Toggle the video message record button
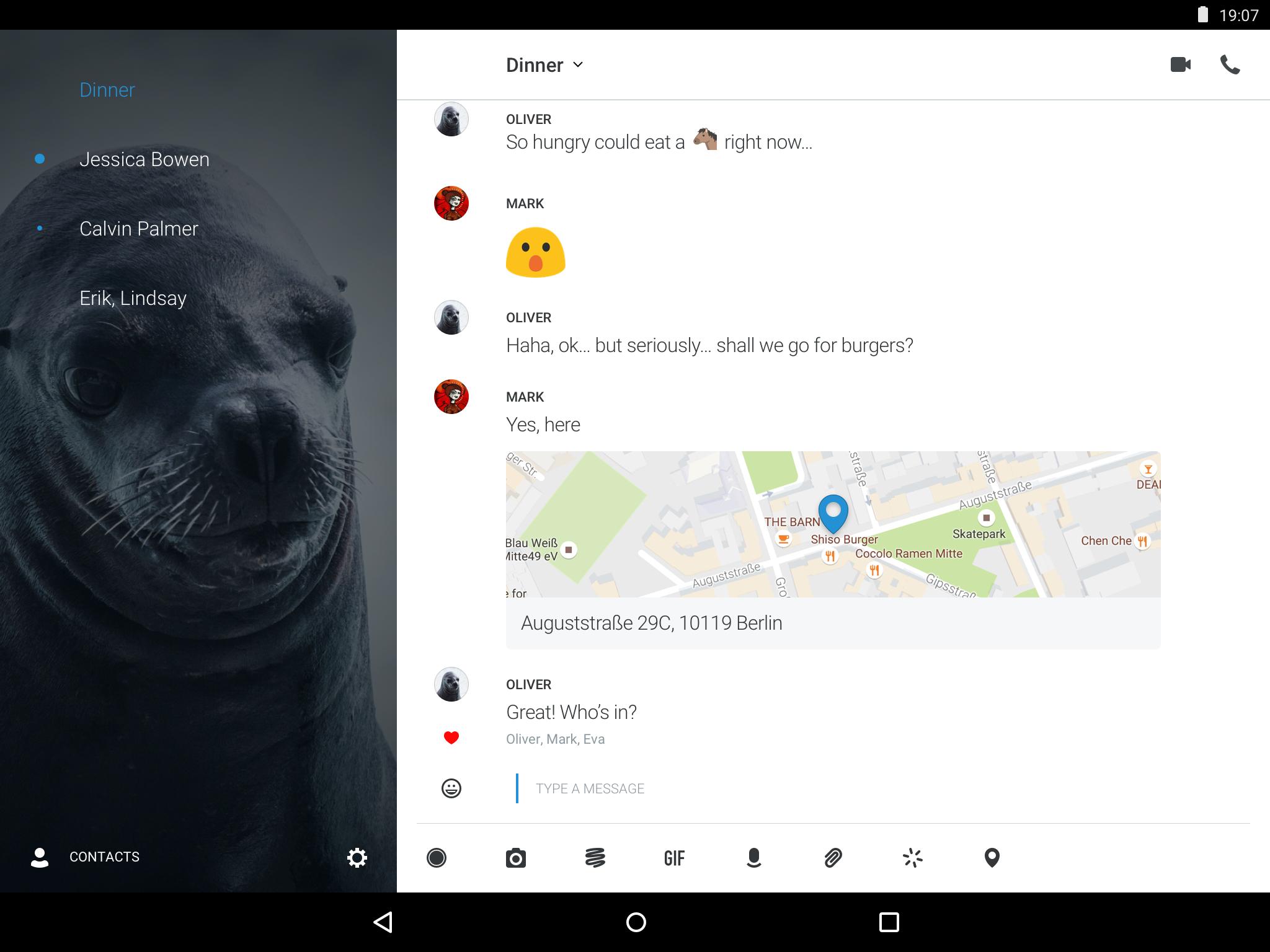Image resolution: width=1270 pixels, height=952 pixels. click(436, 858)
